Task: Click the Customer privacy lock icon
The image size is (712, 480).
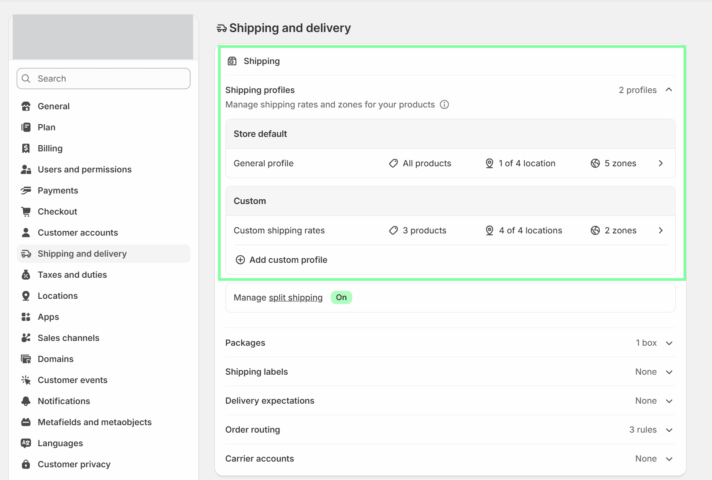Action: tap(26, 464)
